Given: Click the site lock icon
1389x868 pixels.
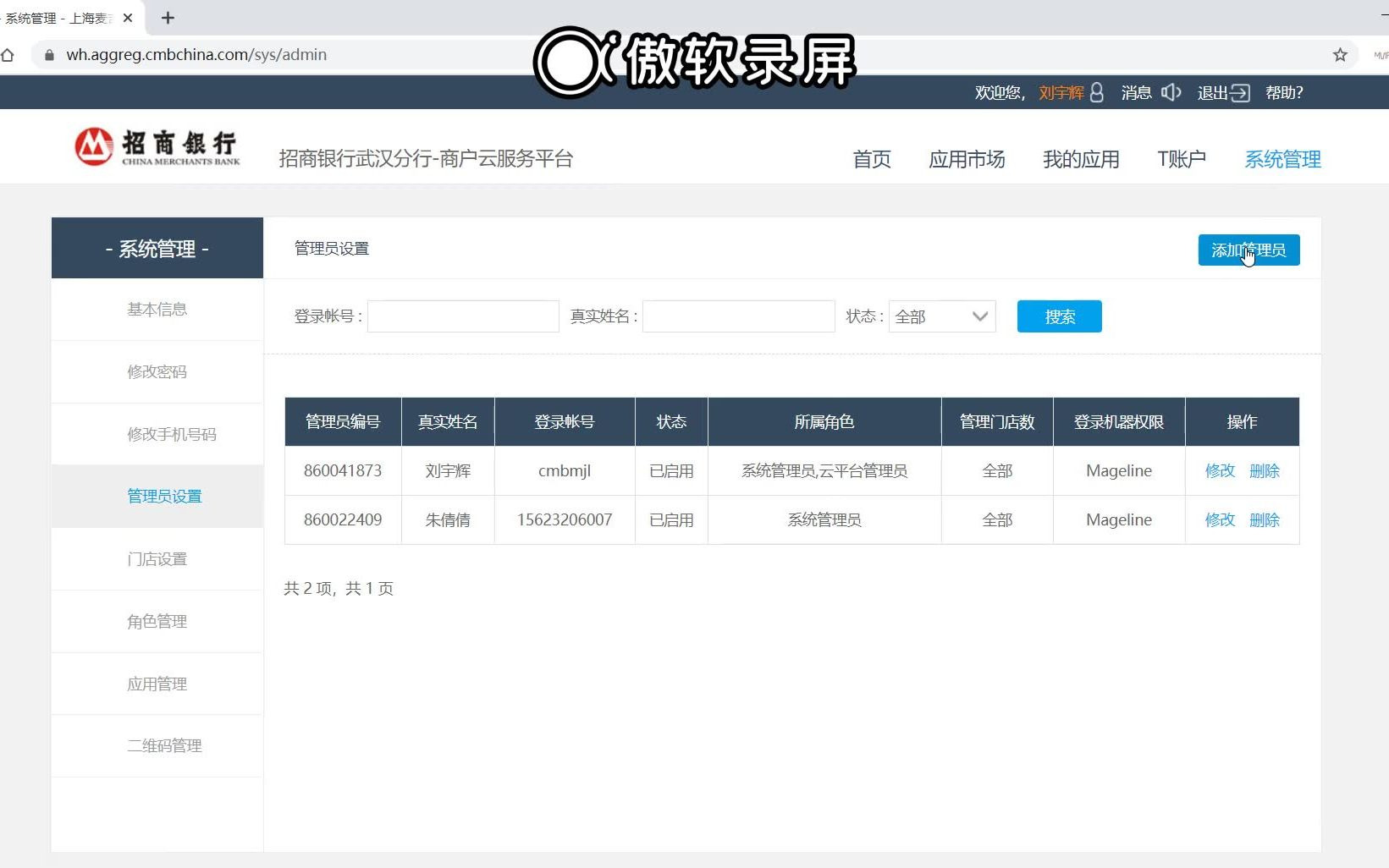Looking at the screenshot, I should coord(49,55).
